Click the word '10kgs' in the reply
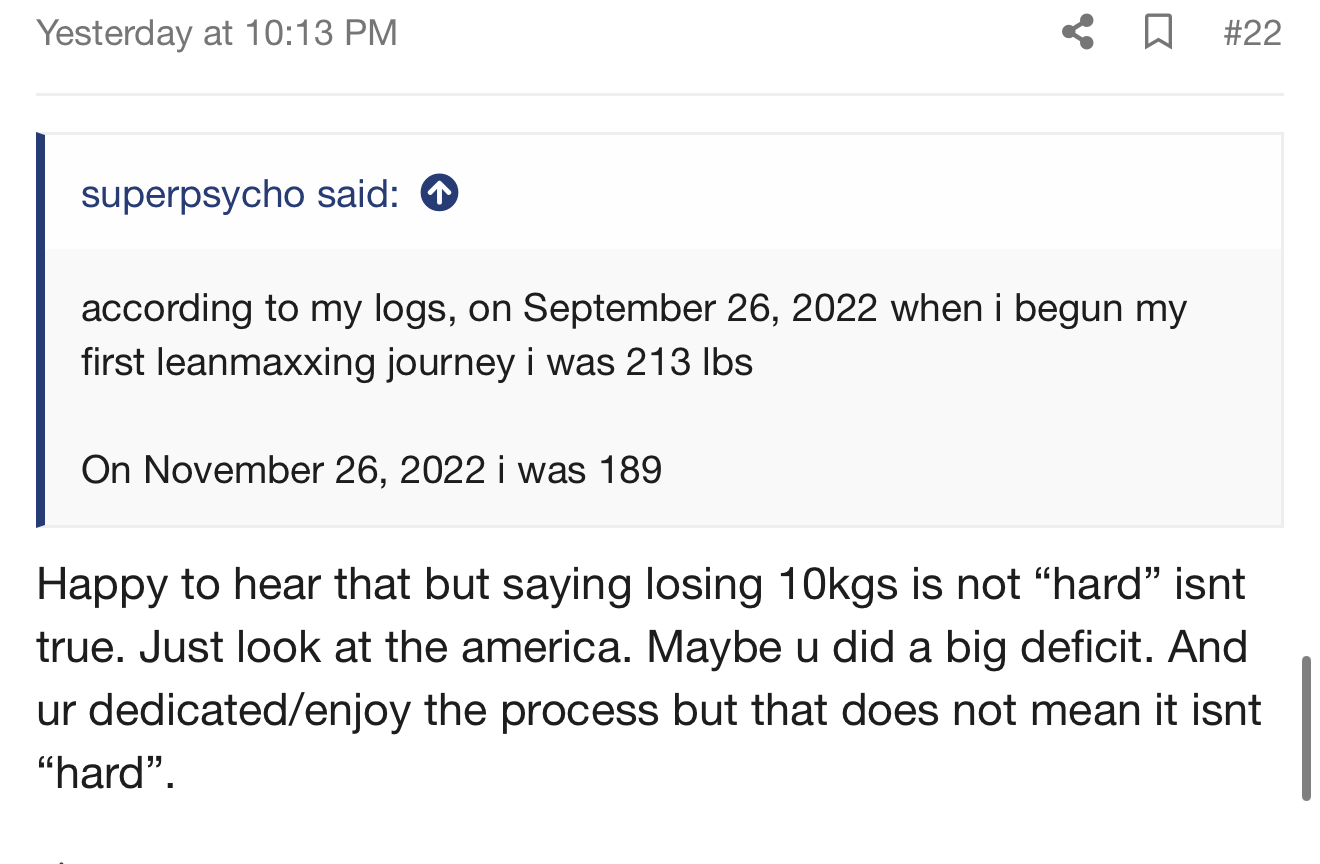This screenshot has height=864, width=1320. click(837, 584)
